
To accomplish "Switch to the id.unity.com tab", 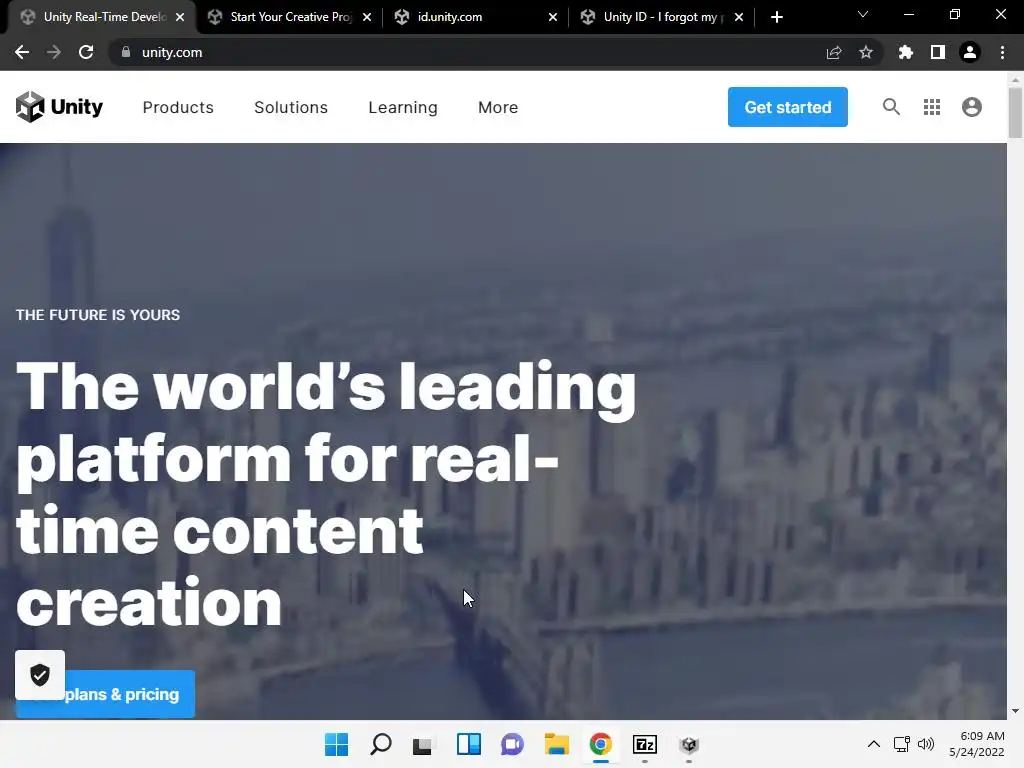I will pos(477,17).
